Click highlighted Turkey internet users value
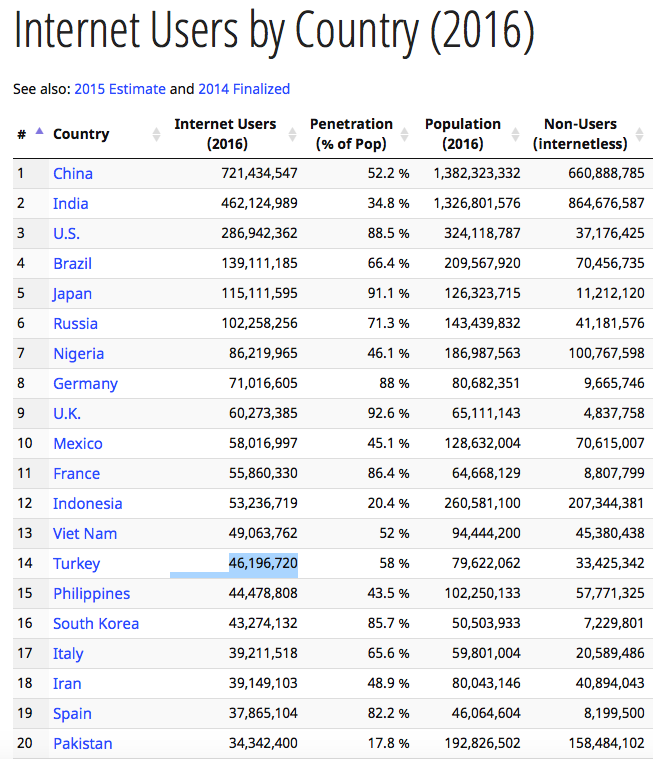The image size is (653, 759). coord(263,563)
